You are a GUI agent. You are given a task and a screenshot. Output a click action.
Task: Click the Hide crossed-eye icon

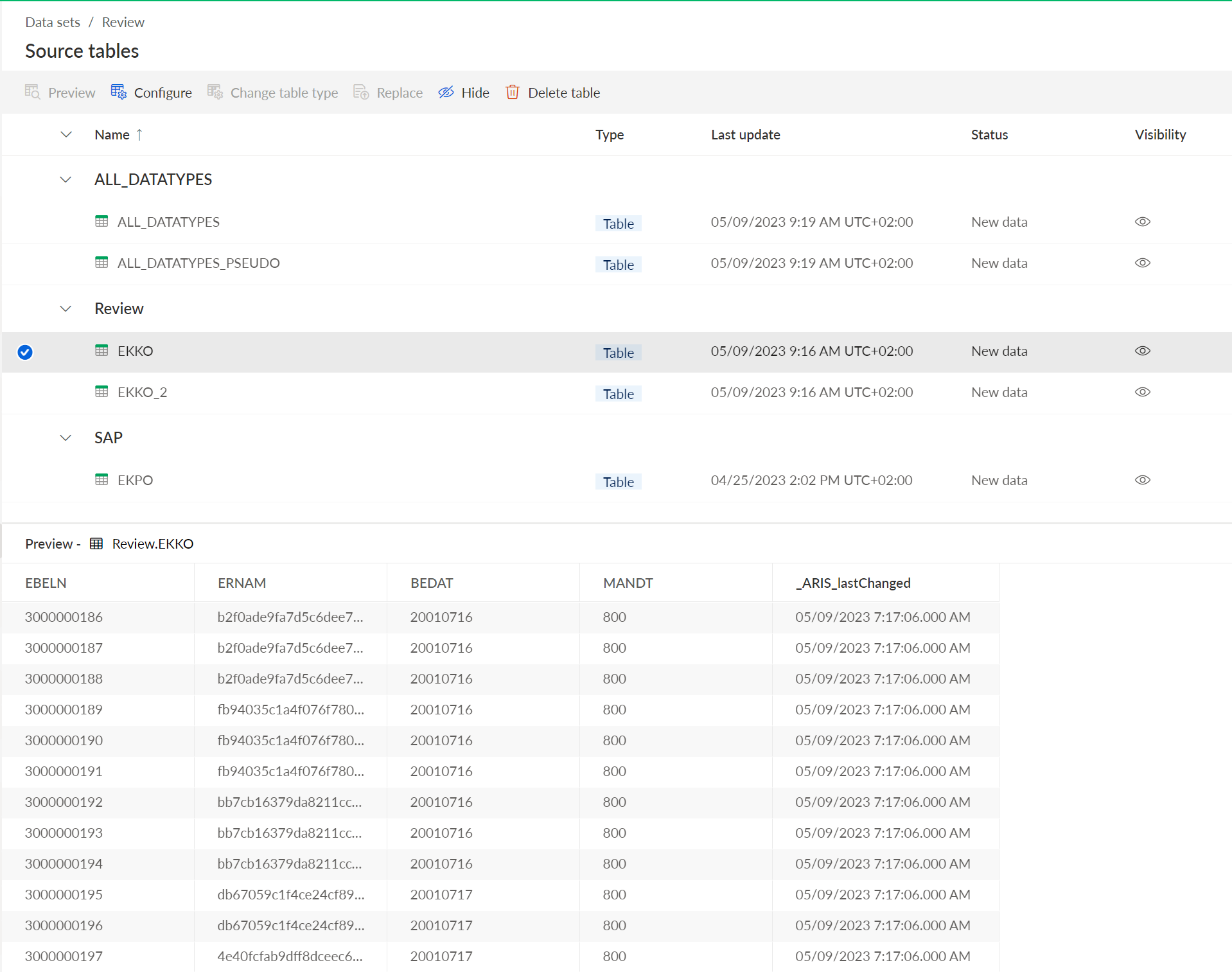(x=446, y=92)
